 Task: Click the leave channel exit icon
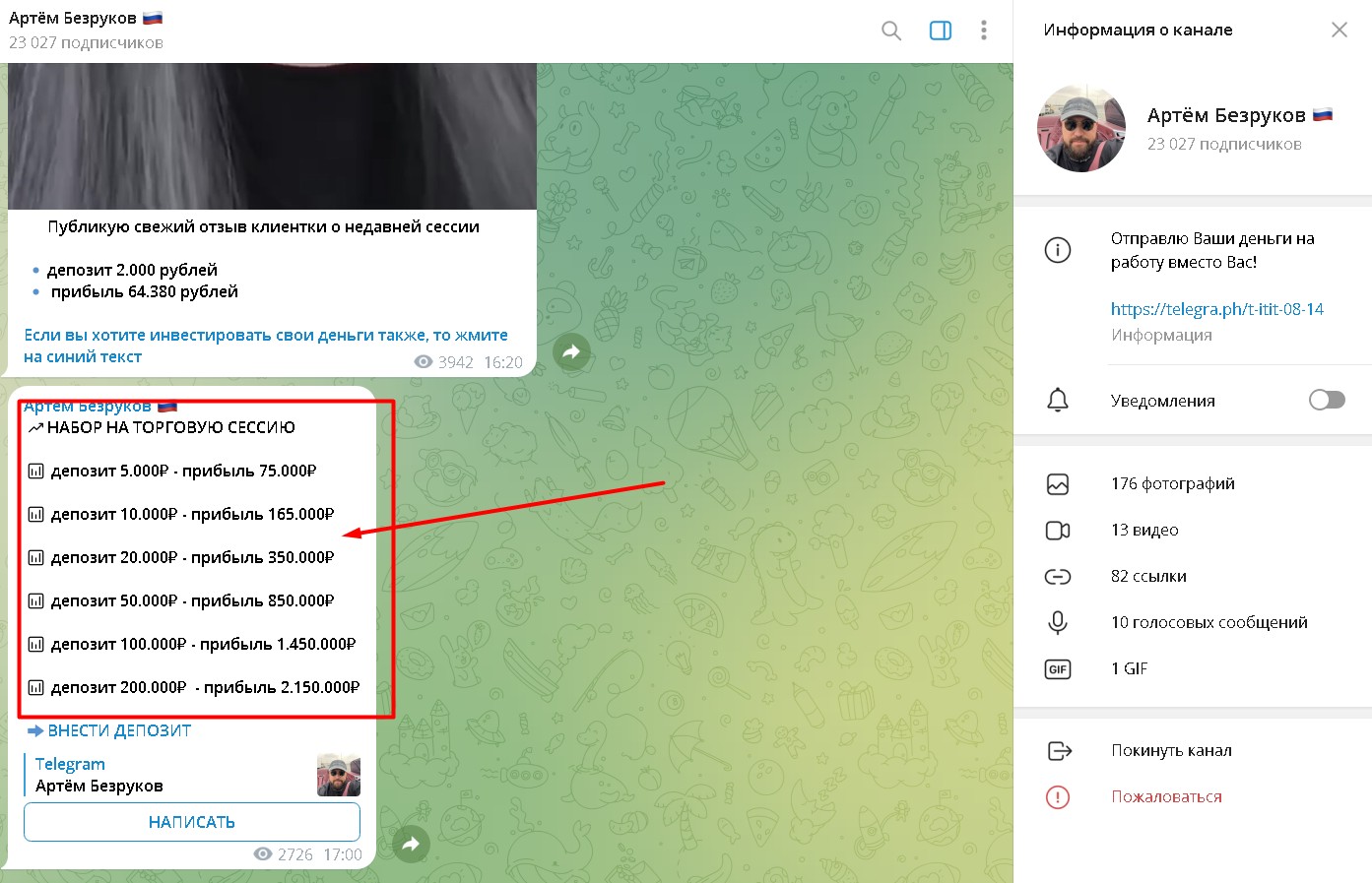(x=1059, y=750)
